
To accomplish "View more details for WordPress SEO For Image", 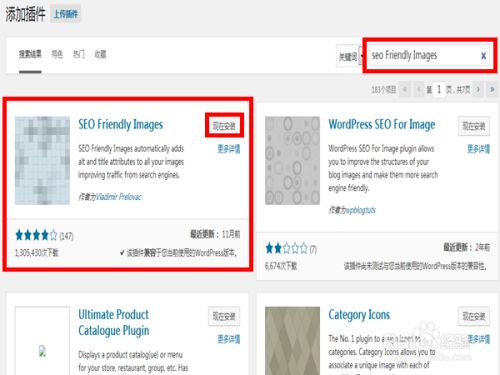I will point(478,149).
